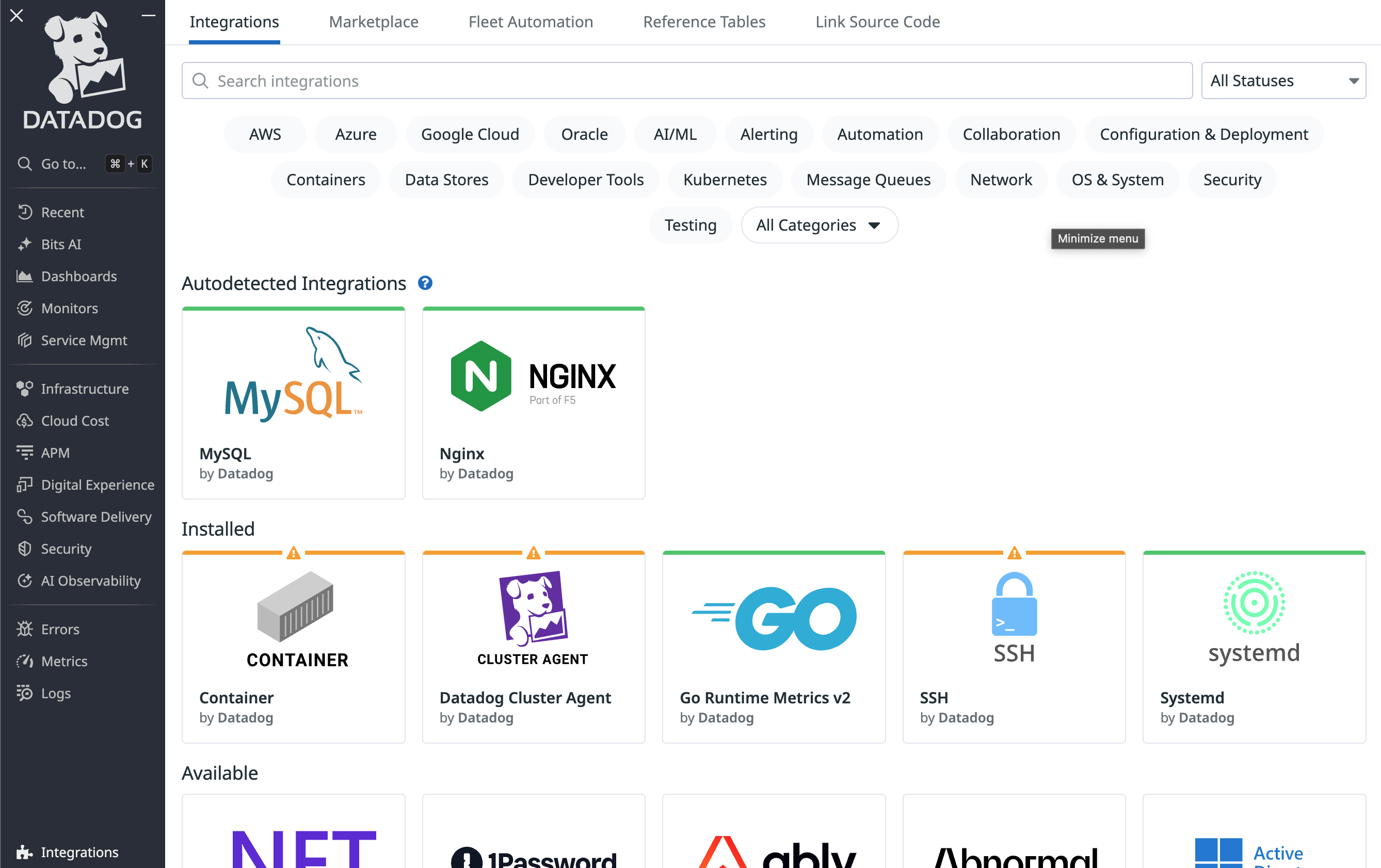Select the Google Cloud category filter
Screen dimensions: 1381x868
click(x=470, y=134)
